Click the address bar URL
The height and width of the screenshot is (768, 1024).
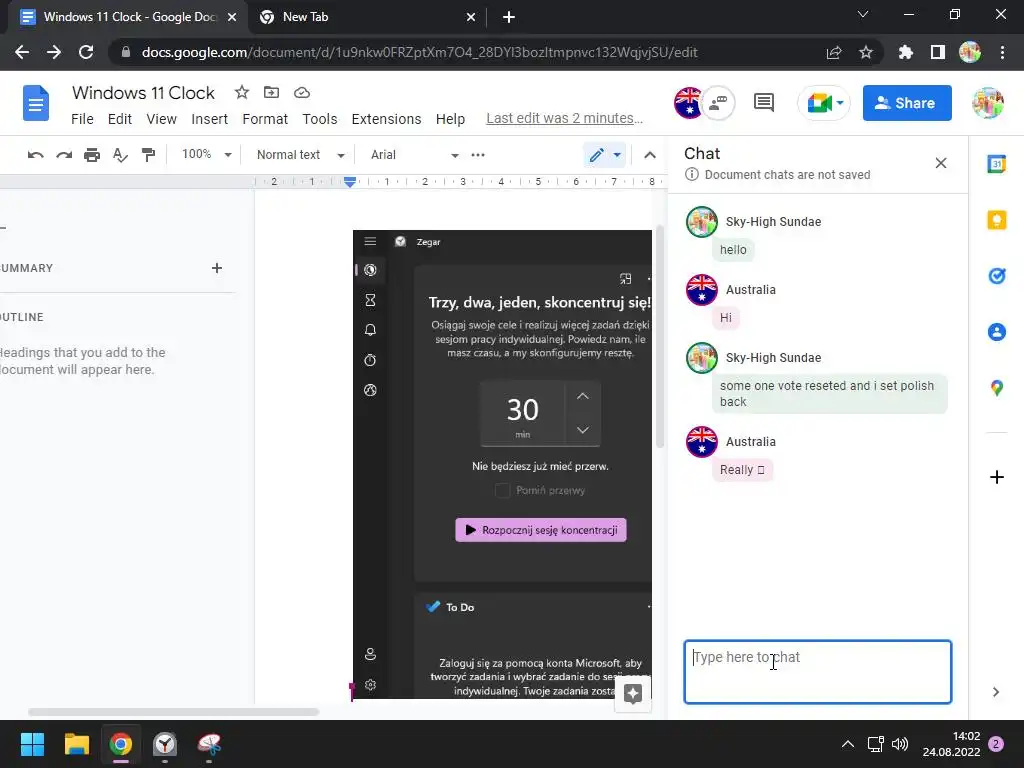coord(419,52)
